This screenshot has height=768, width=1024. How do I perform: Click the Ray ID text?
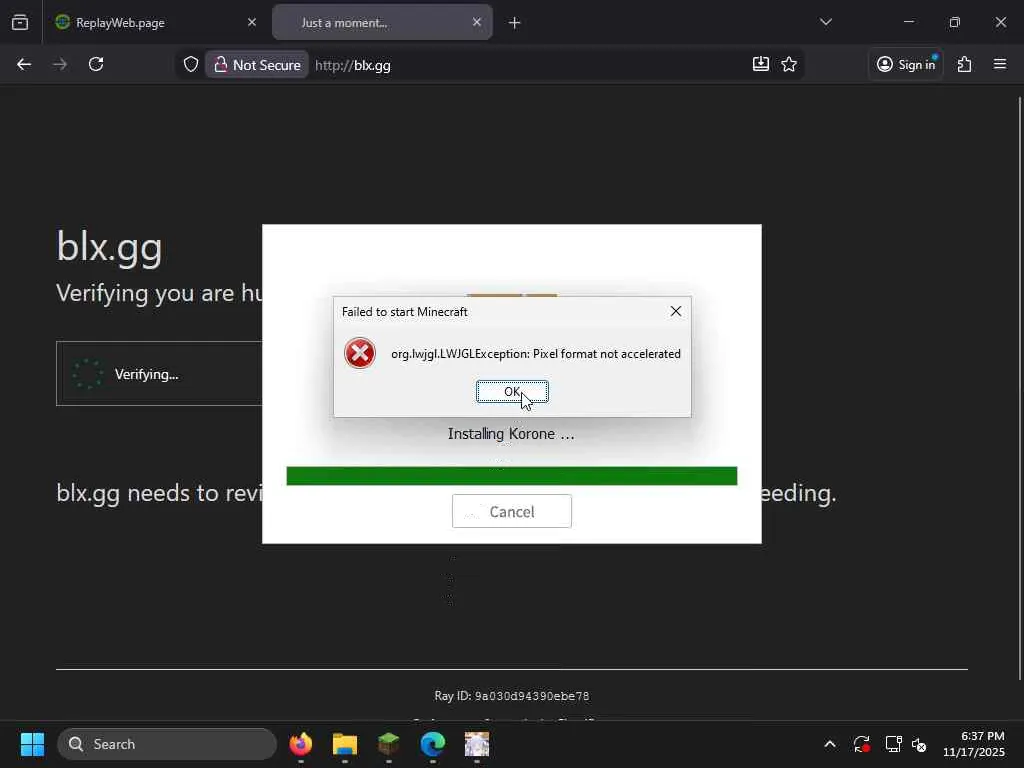click(512, 696)
